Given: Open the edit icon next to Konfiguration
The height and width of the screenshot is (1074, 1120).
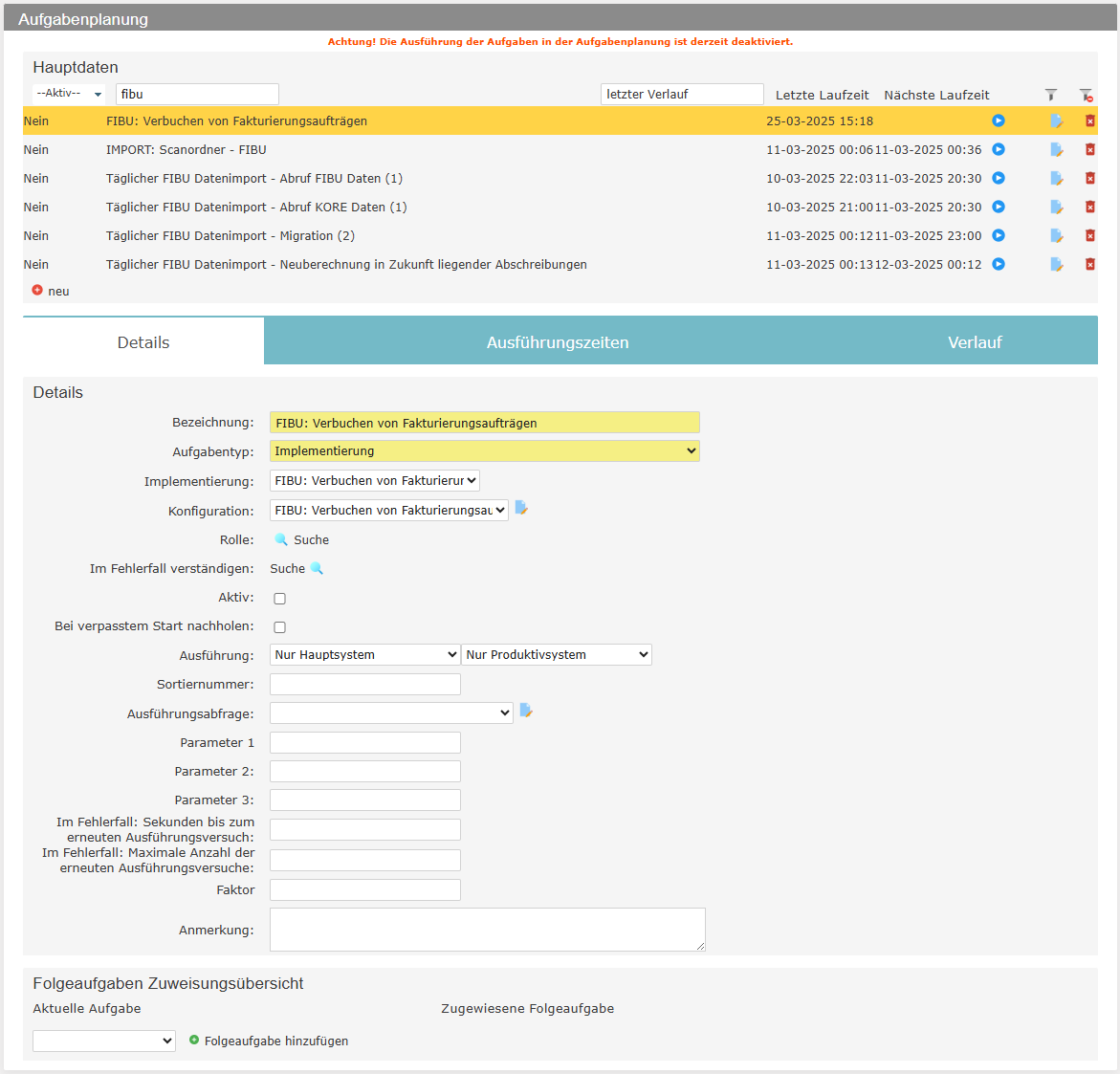Looking at the screenshot, I should 521,508.
